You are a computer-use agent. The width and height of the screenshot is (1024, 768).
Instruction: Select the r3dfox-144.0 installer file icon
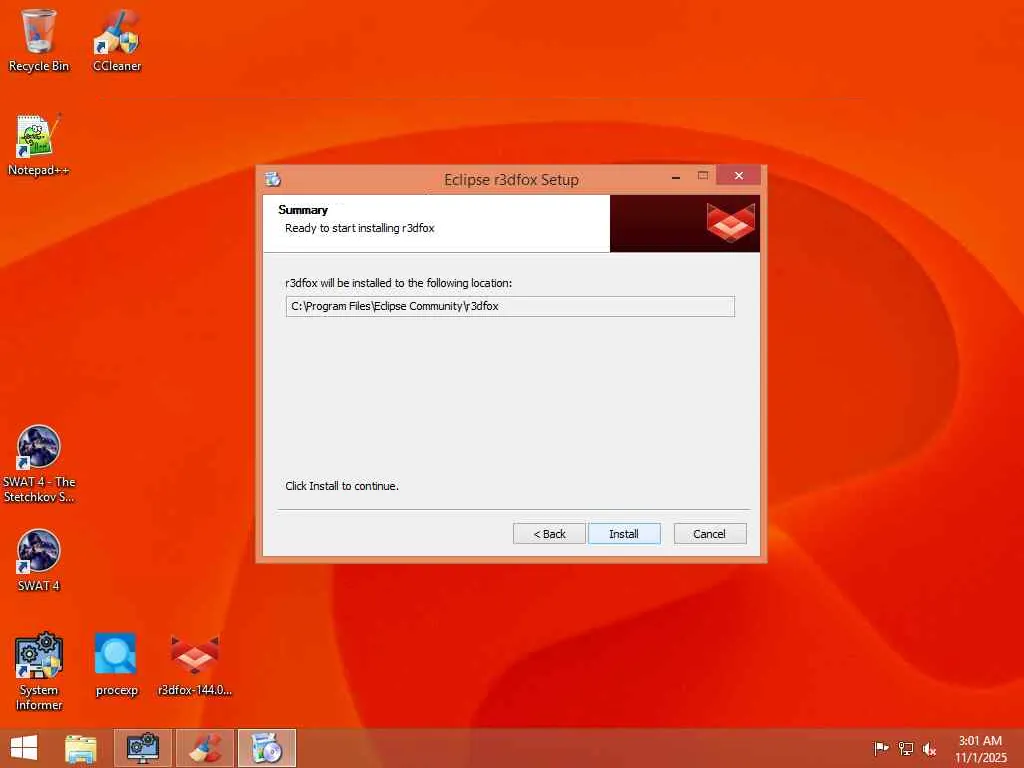[x=195, y=665]
